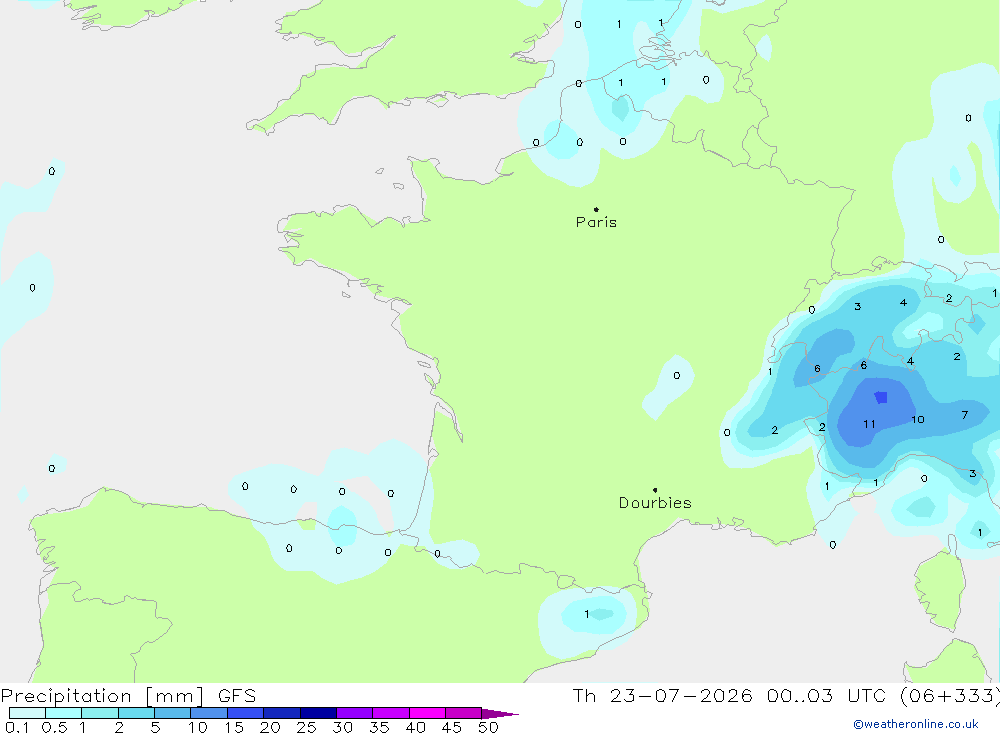Click the legend label 0.1
Screen dimensions: 1000x733
click(x=17, y=727)
